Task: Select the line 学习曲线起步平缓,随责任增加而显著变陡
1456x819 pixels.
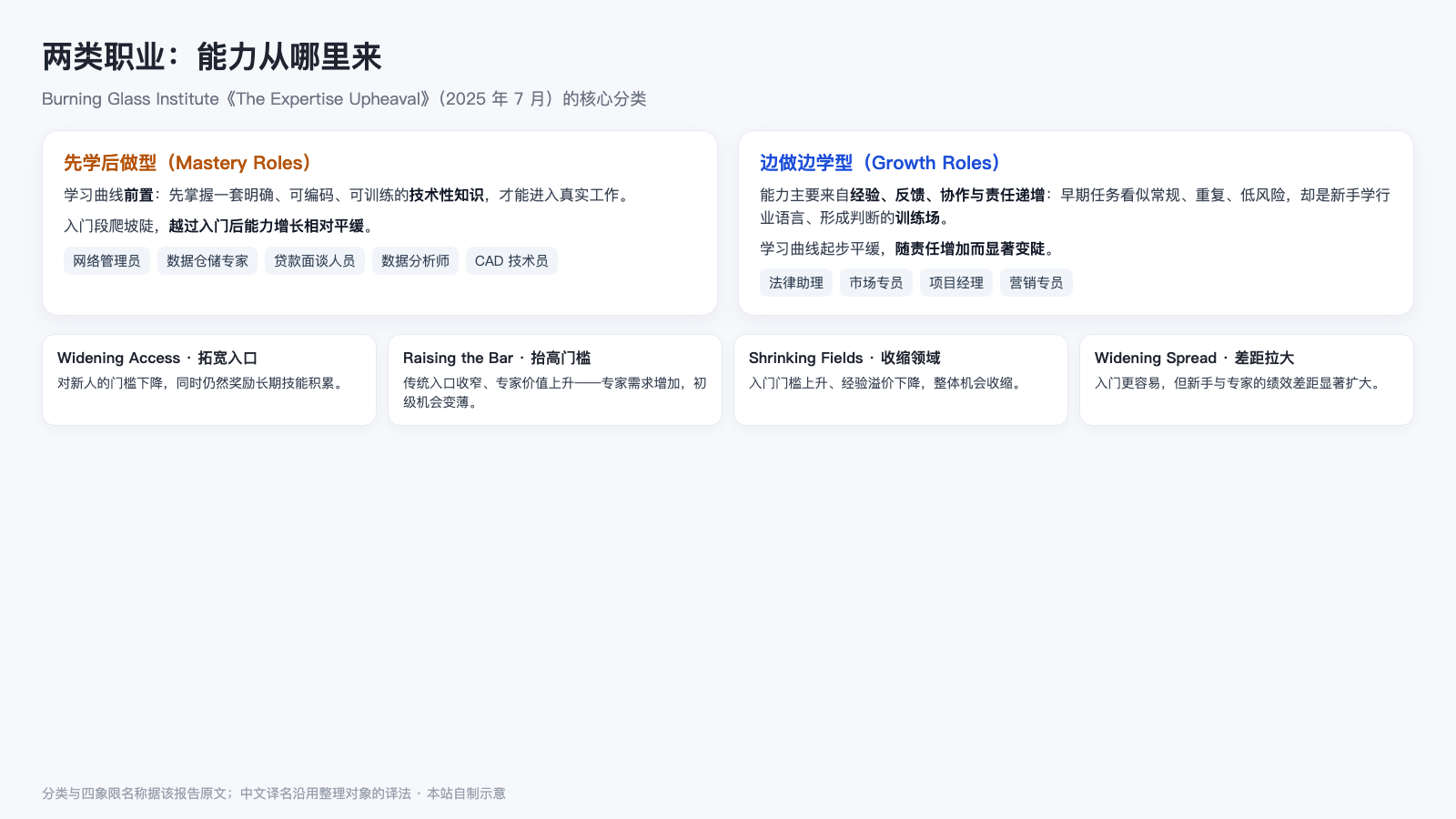Action: coord(909,248)
